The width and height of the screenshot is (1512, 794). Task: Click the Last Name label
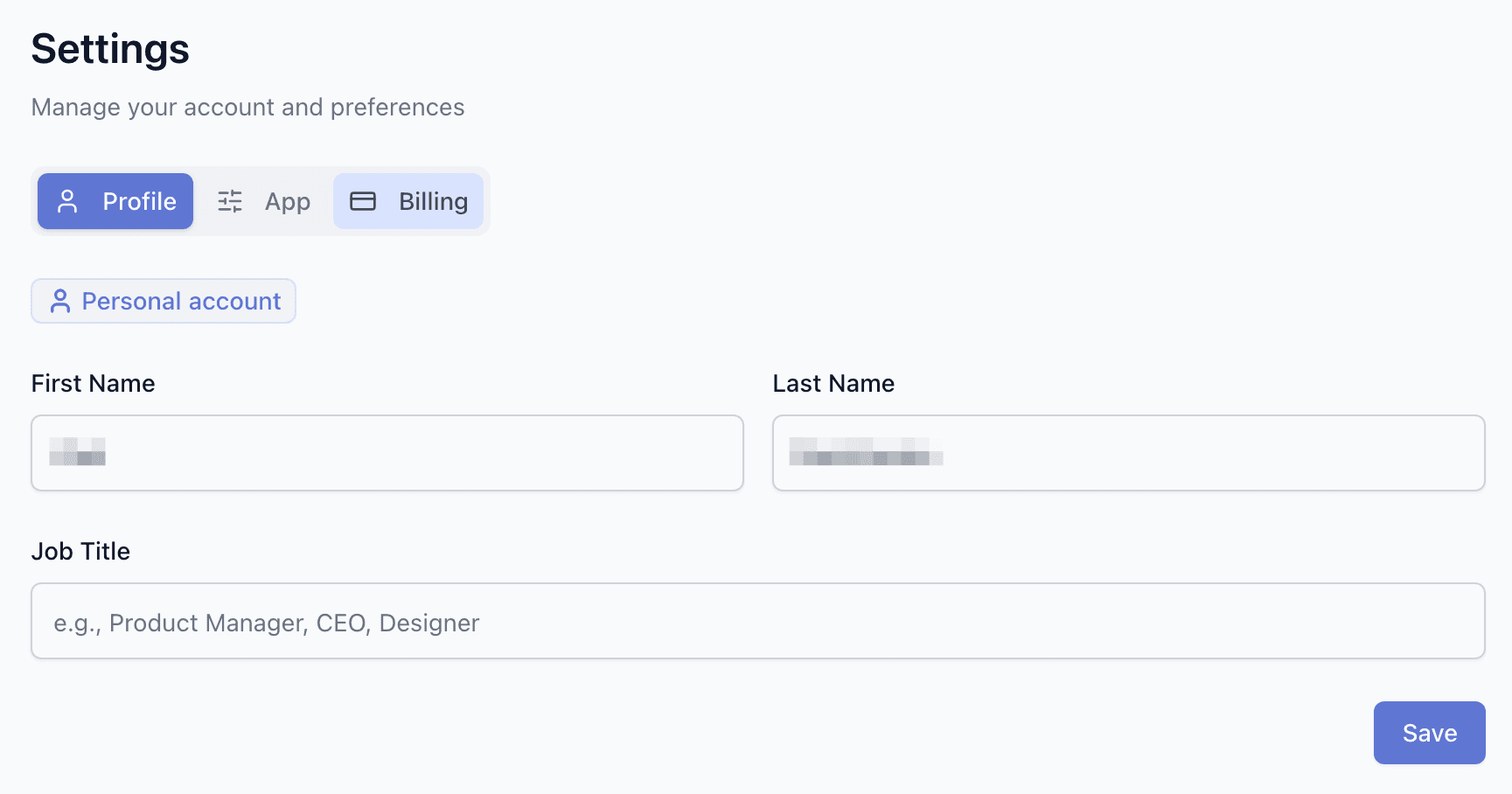click(833, 383)
